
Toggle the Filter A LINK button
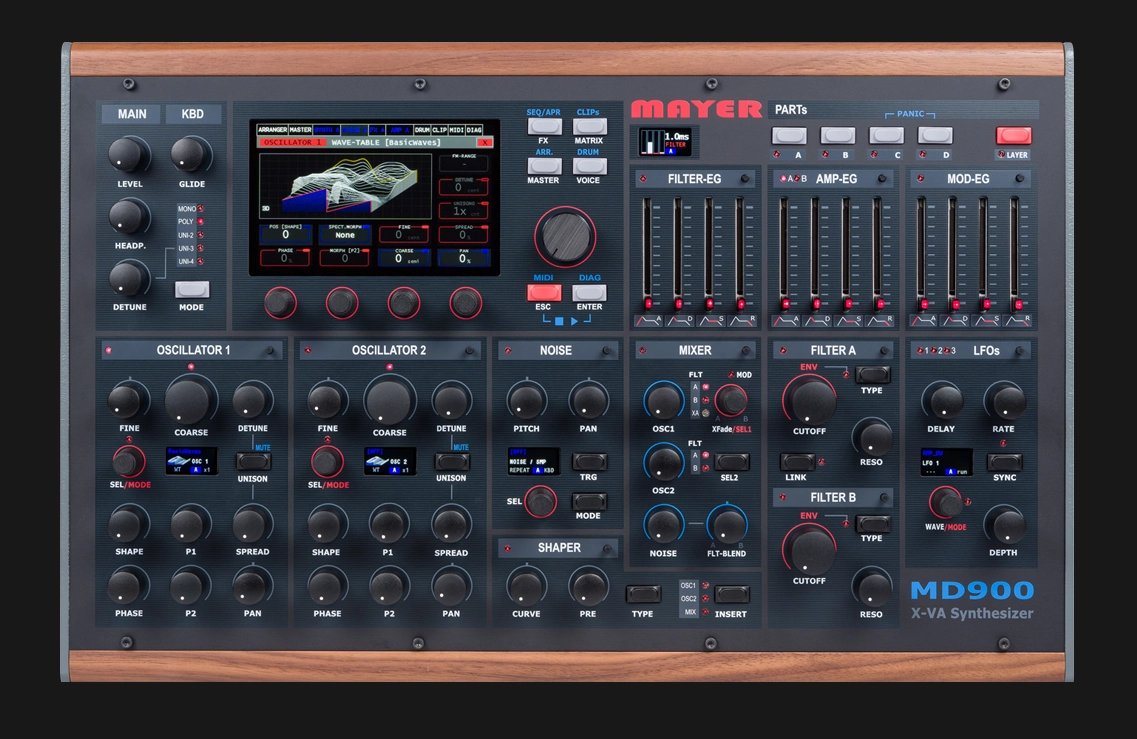tap(797, 461)
